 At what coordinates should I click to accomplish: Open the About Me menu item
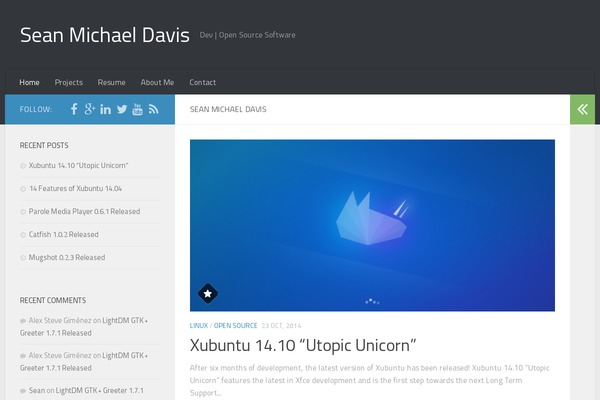[x=157, y=82]
